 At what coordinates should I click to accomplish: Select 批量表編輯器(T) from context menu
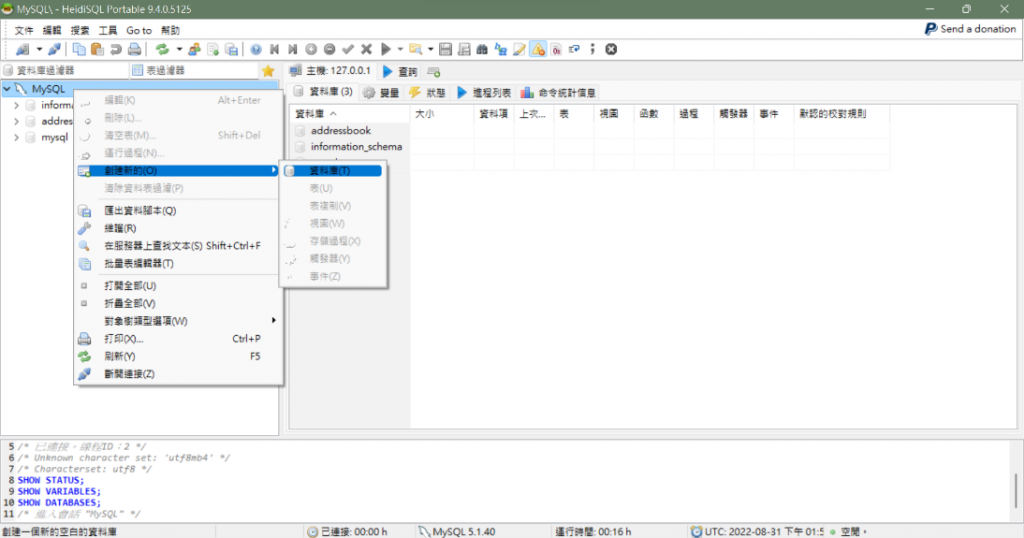click(x=178, y=264)
